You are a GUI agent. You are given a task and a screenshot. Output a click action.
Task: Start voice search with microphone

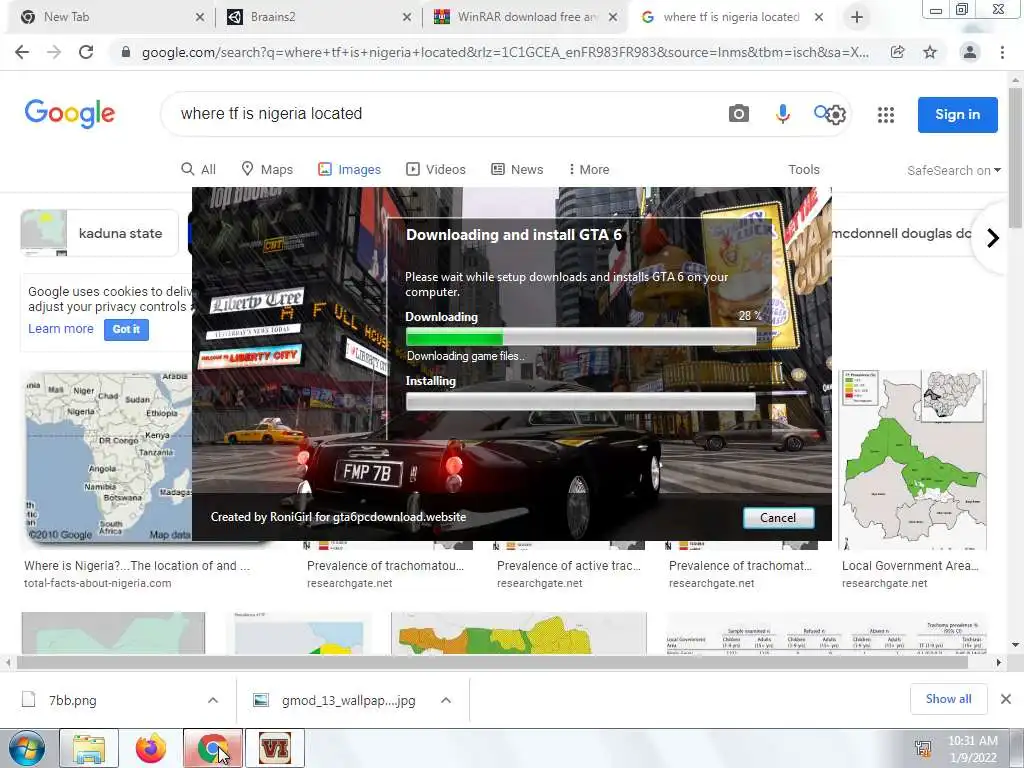pyautogui.click(x=782, y=114)
